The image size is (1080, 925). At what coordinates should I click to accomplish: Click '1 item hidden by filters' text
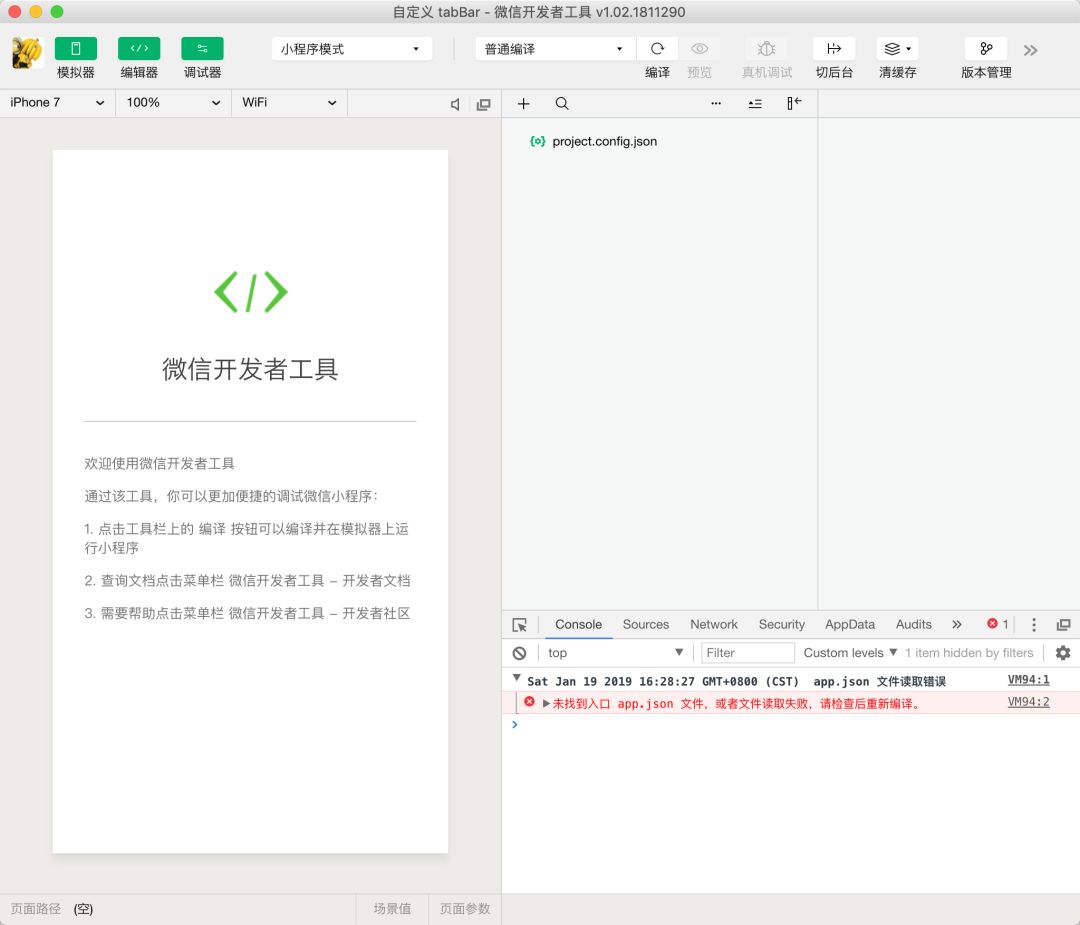pyautogui.click(x=968, y=652)
